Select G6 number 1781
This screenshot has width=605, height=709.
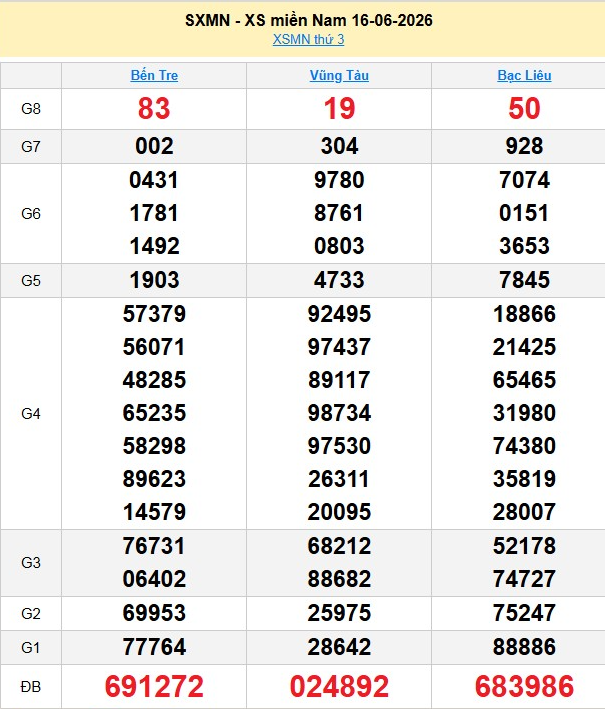click(154, 213)
